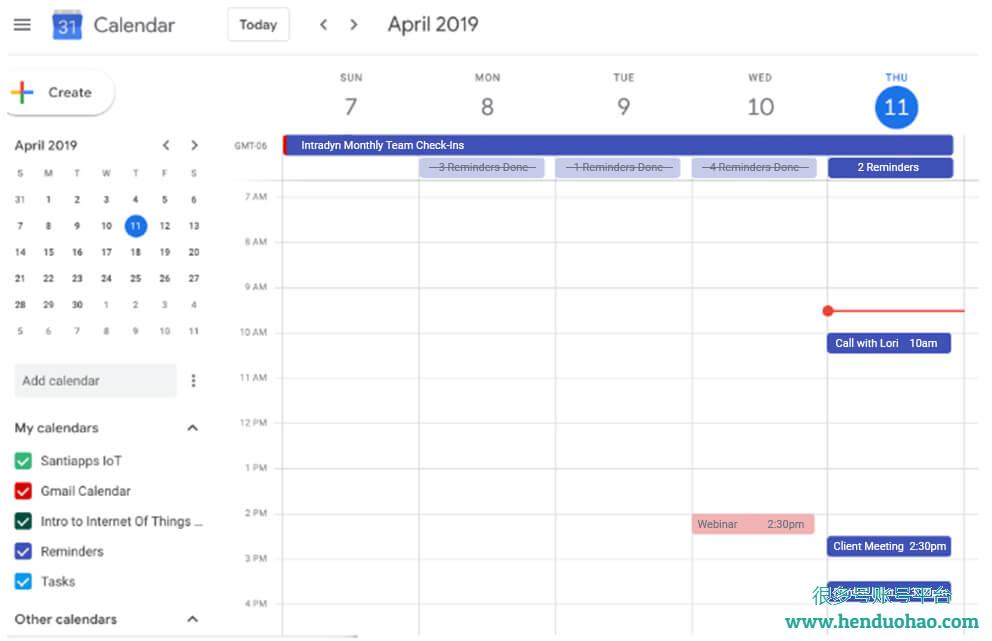Uncheck the Reminders calendar
The image size is (992, 641).
click(23, 551)
